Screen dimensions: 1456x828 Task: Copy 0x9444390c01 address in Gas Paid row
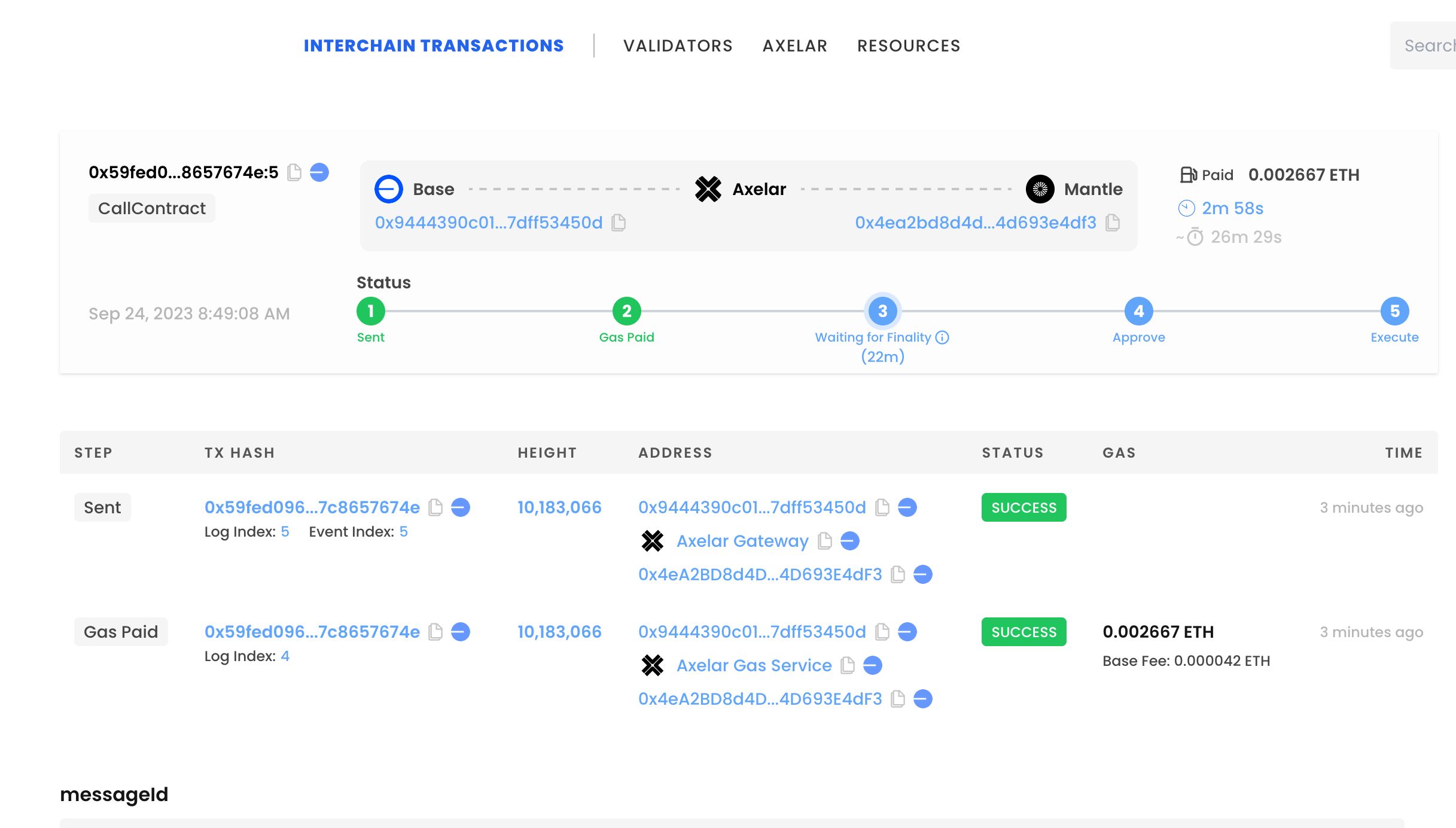point(882,632)
